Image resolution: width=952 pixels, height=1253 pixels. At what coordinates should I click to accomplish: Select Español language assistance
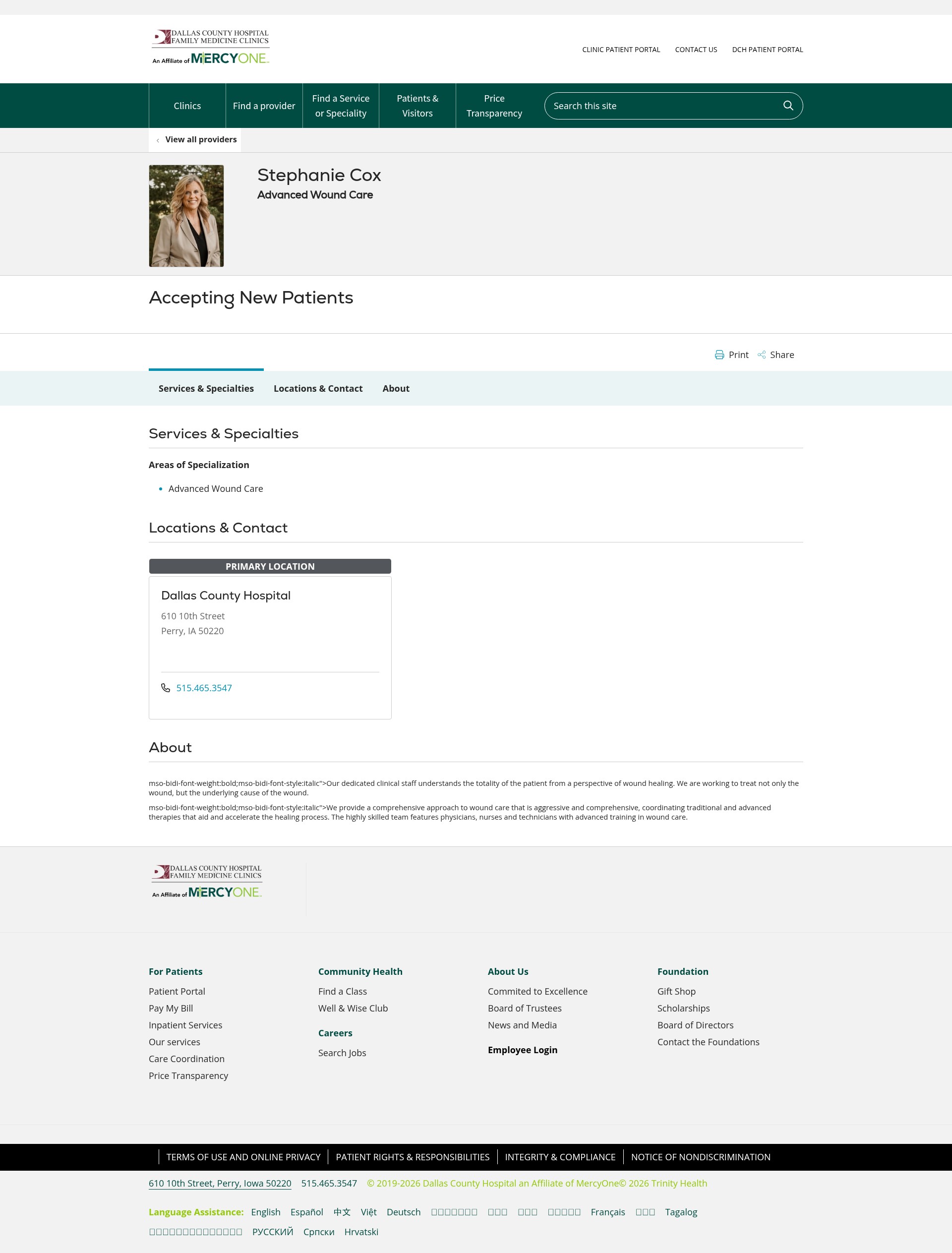pyautogui.click(x=306, y=1212)
